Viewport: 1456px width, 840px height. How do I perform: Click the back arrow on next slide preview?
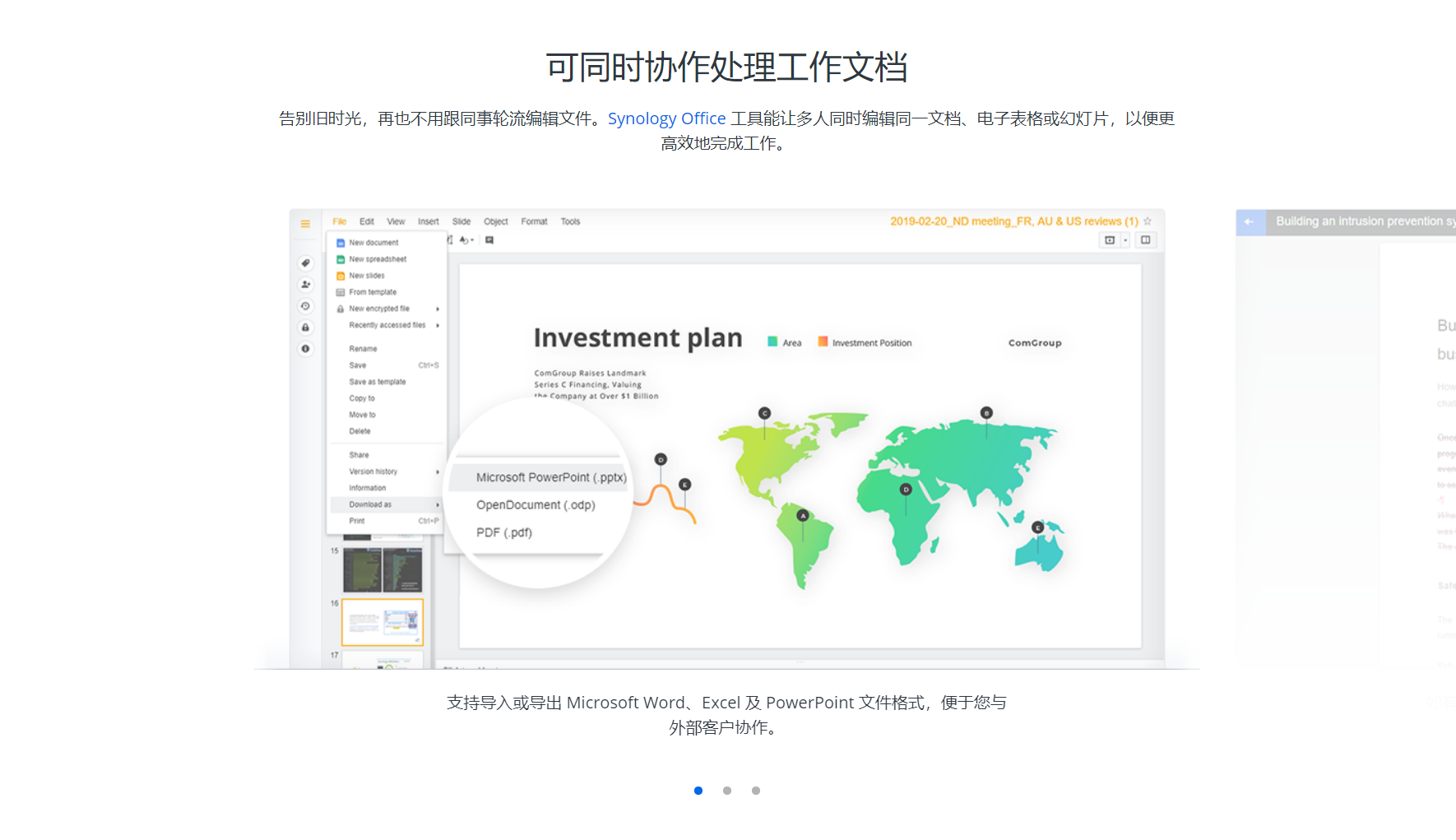point(1250,221)
